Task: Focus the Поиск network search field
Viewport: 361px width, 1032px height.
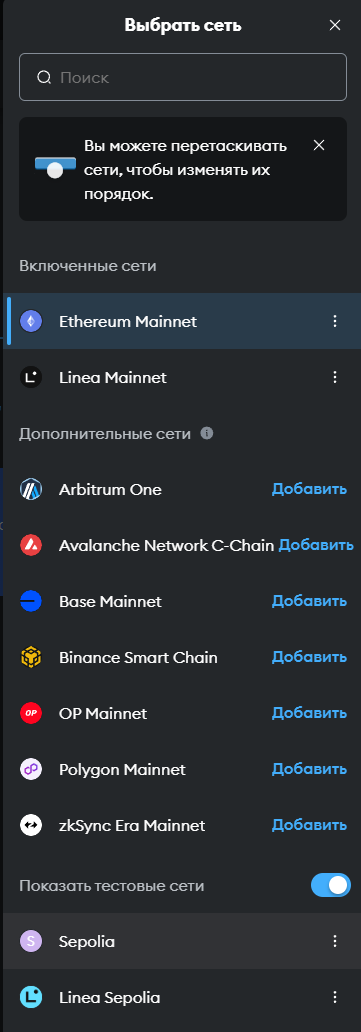Action: [x=183, y=77]
